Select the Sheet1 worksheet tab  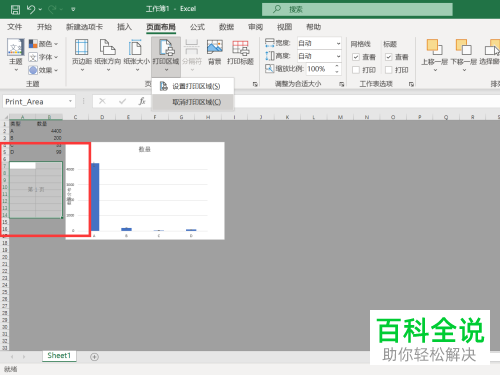pyautogui.click(x=59, y=356)
